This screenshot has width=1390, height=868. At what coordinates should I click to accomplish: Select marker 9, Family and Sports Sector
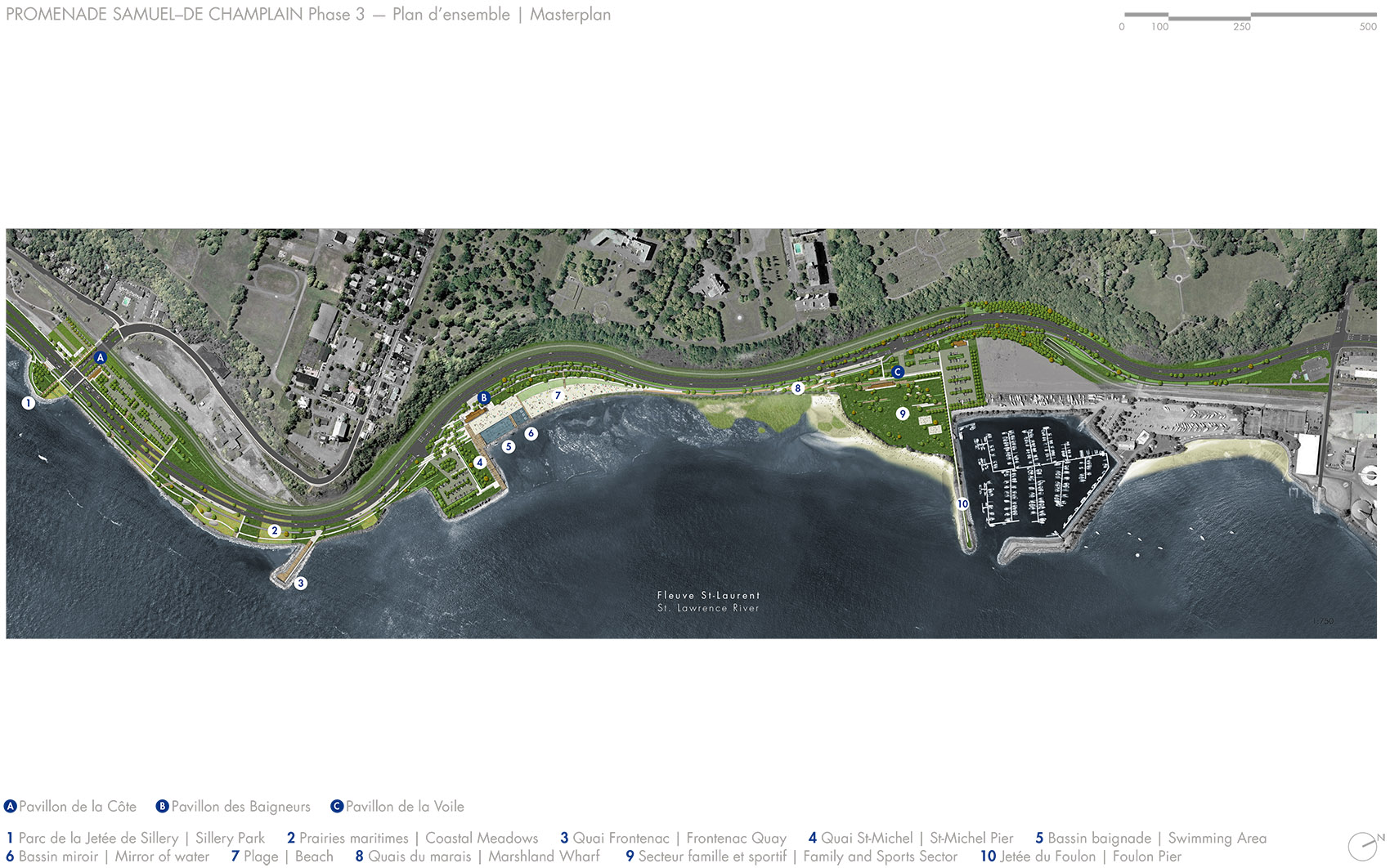903,414
